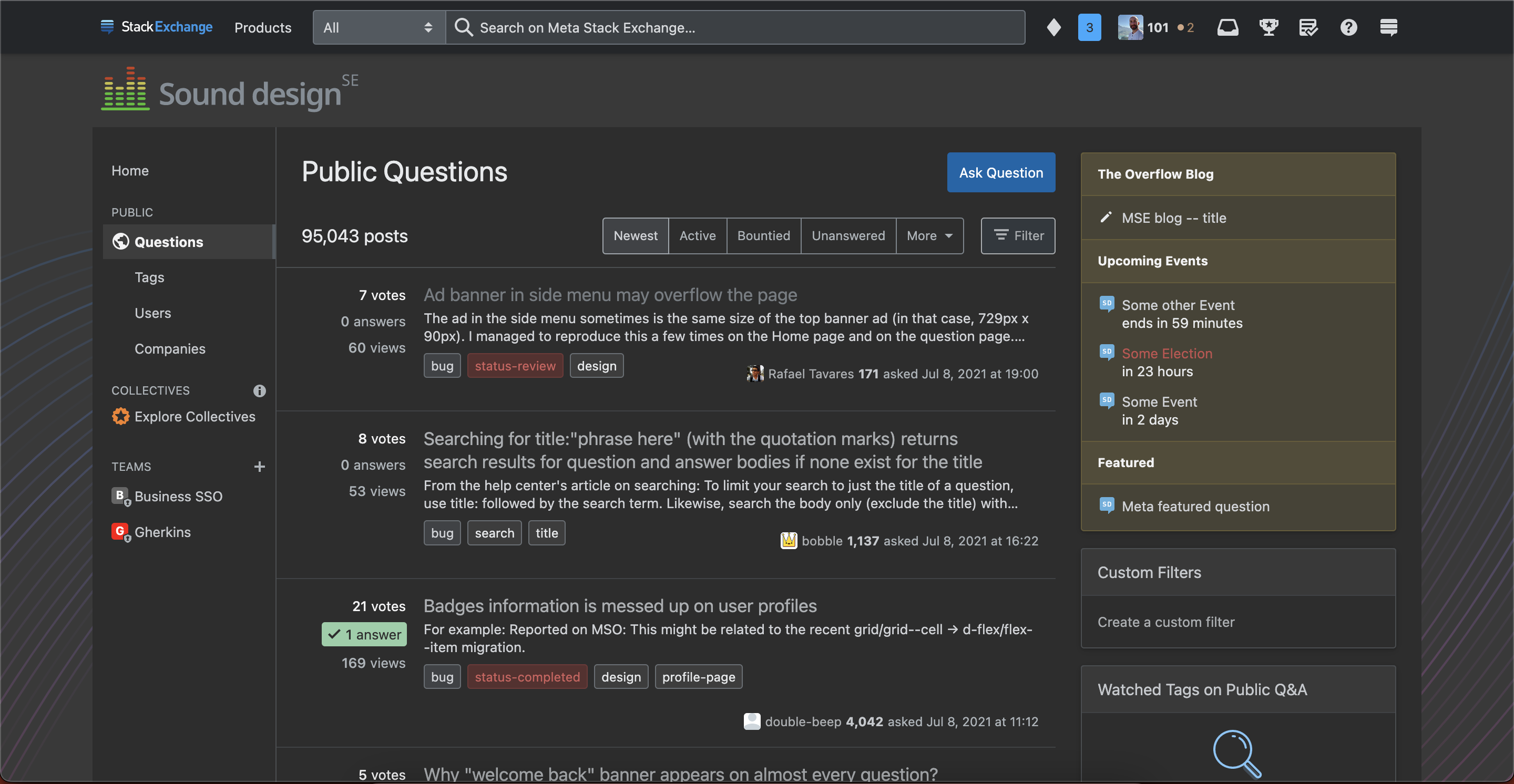The image size is (1514, 784).
Task: Click the green 1 answer badge
Action: pyautogui.click(x=364, y=634)
